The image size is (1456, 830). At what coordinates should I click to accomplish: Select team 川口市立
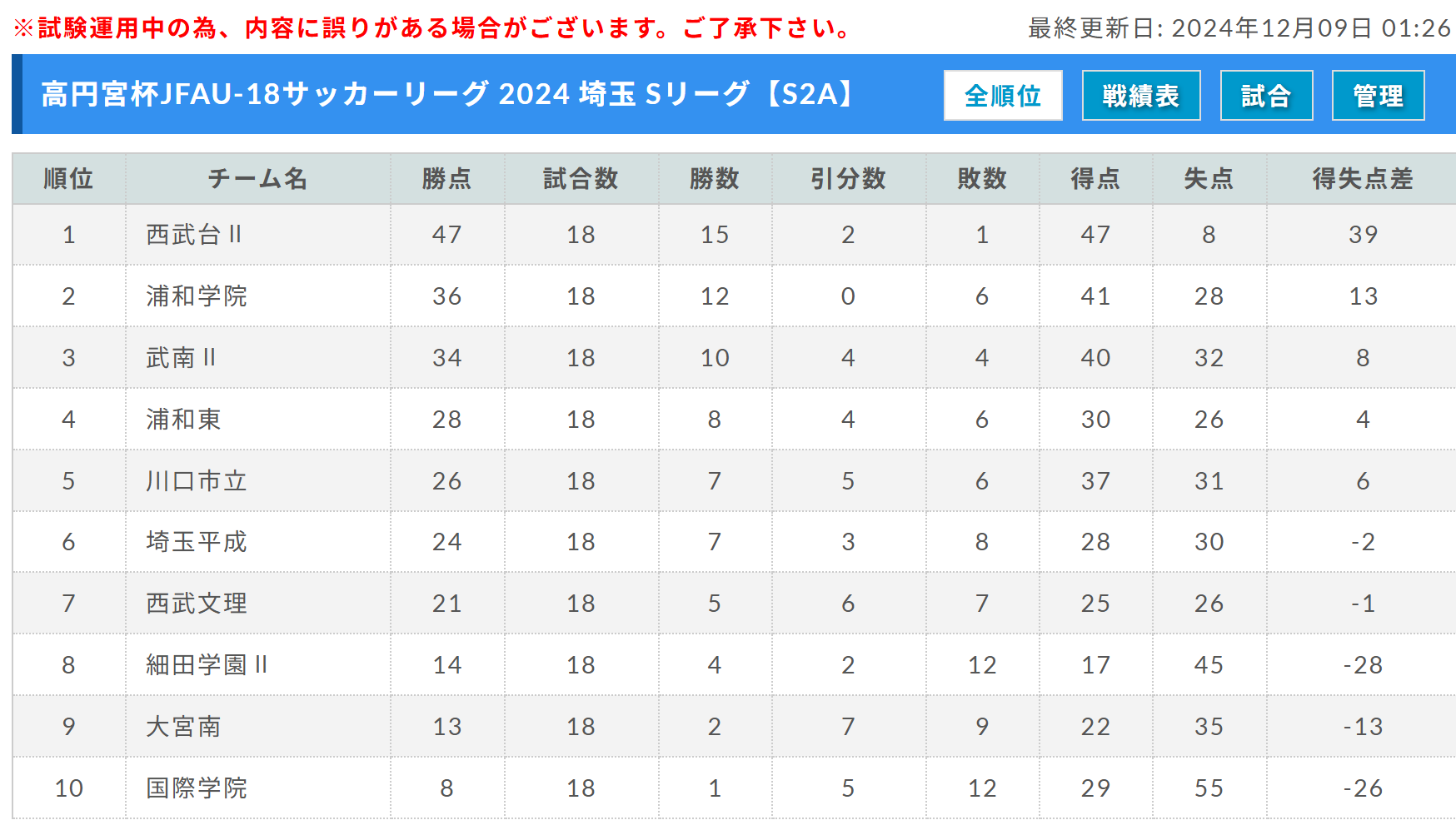pos(197,481)
